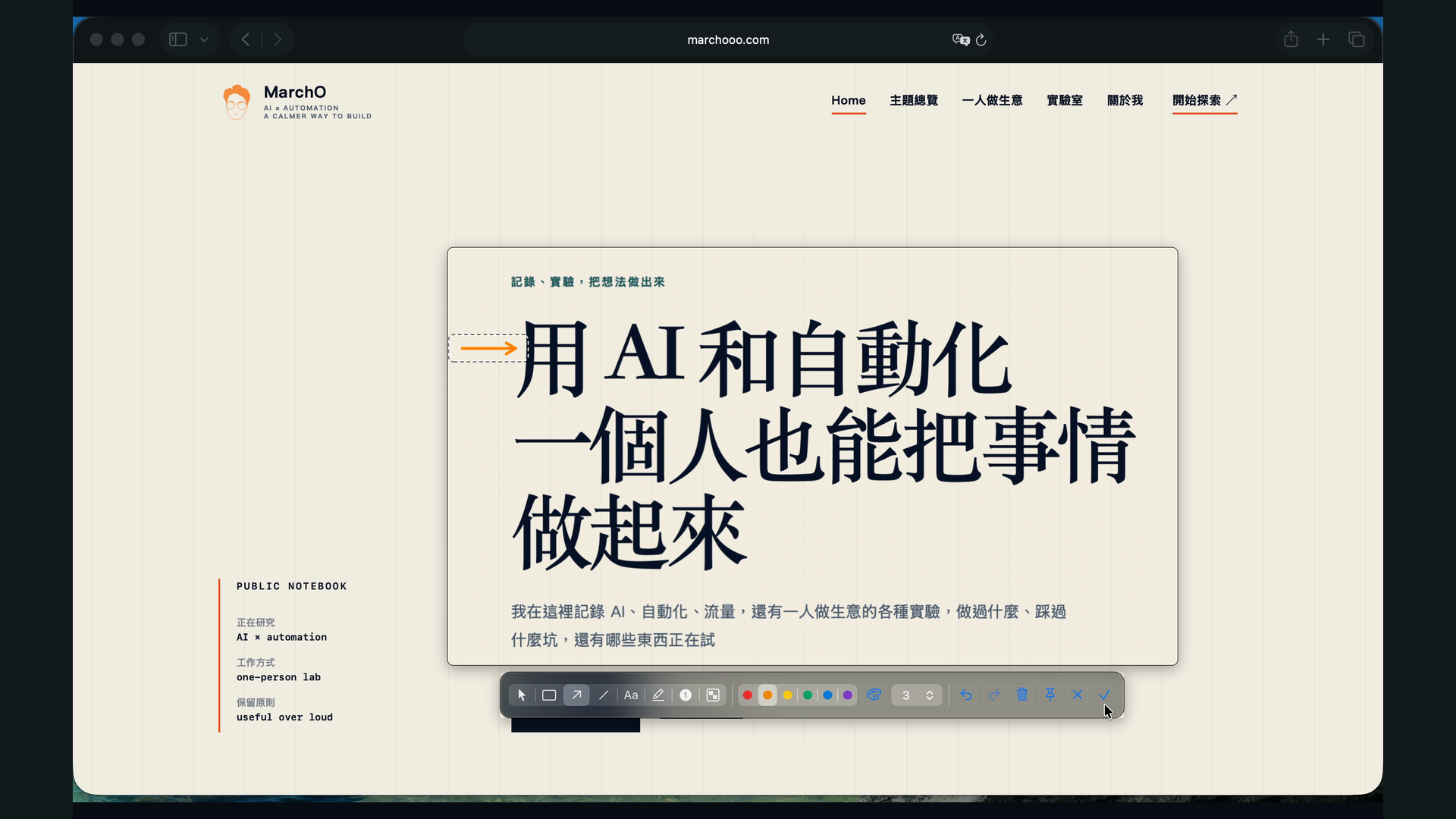Select the straight line tool

tap(604, 695)
